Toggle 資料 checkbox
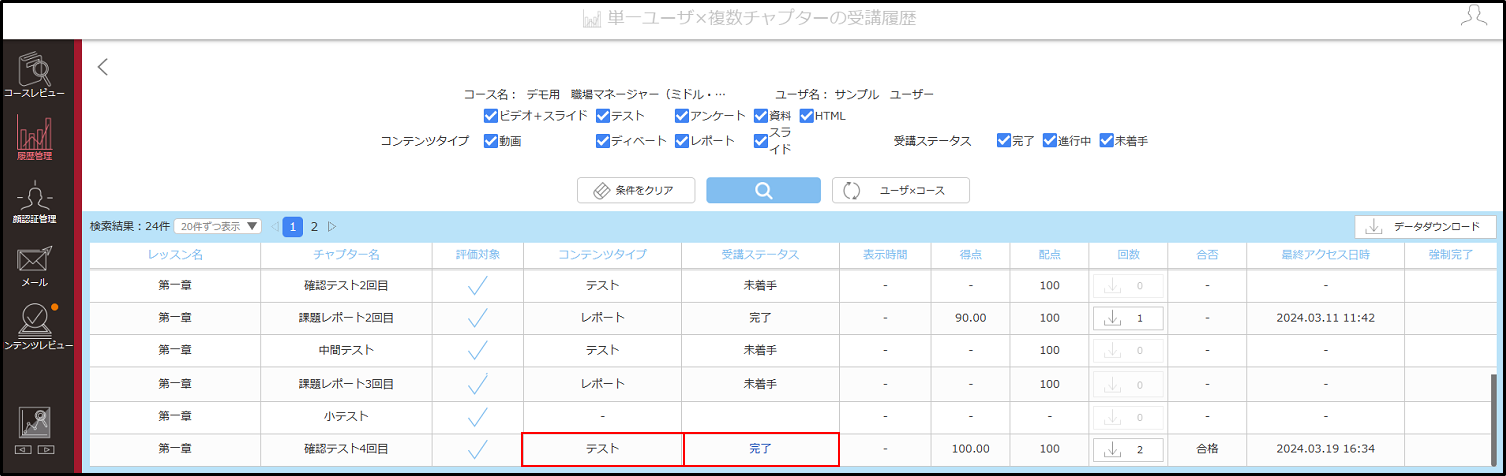 [x=760, y=116]
